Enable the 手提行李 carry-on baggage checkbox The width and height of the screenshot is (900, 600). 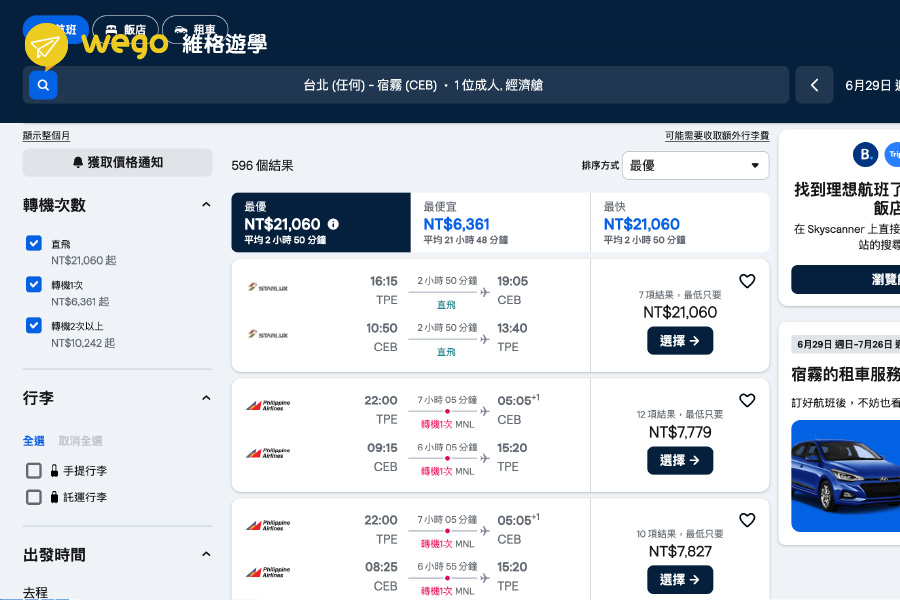pos(34,470)
